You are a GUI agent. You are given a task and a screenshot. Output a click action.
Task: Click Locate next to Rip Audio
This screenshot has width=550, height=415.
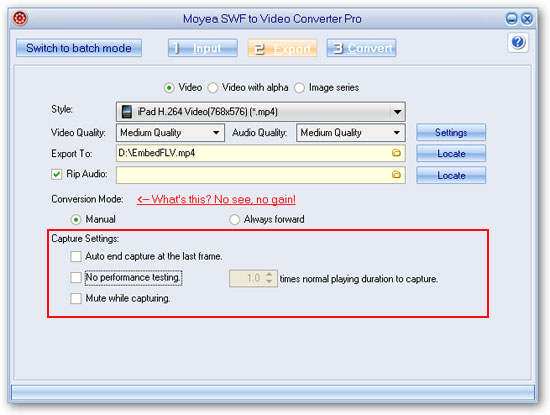(451, 175)
